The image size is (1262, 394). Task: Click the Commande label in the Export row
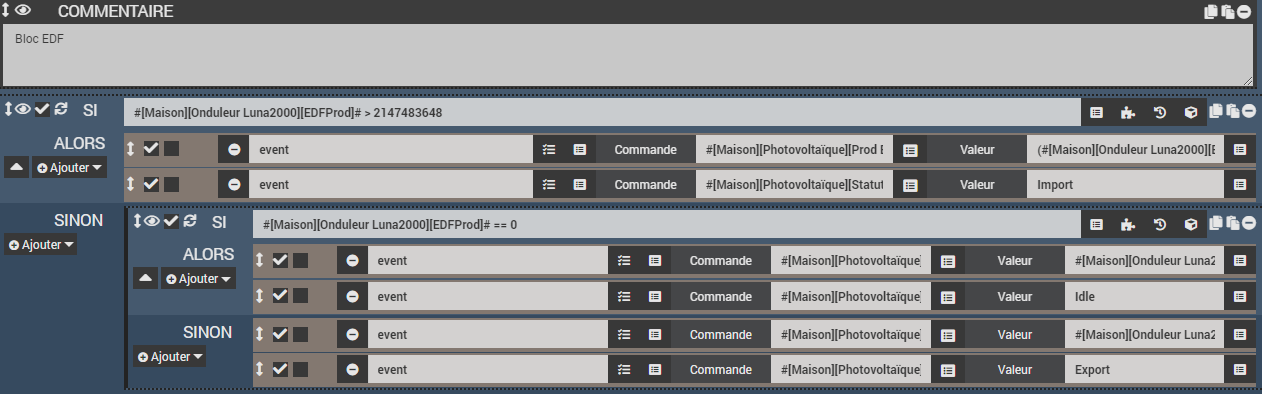coord(721,370)
